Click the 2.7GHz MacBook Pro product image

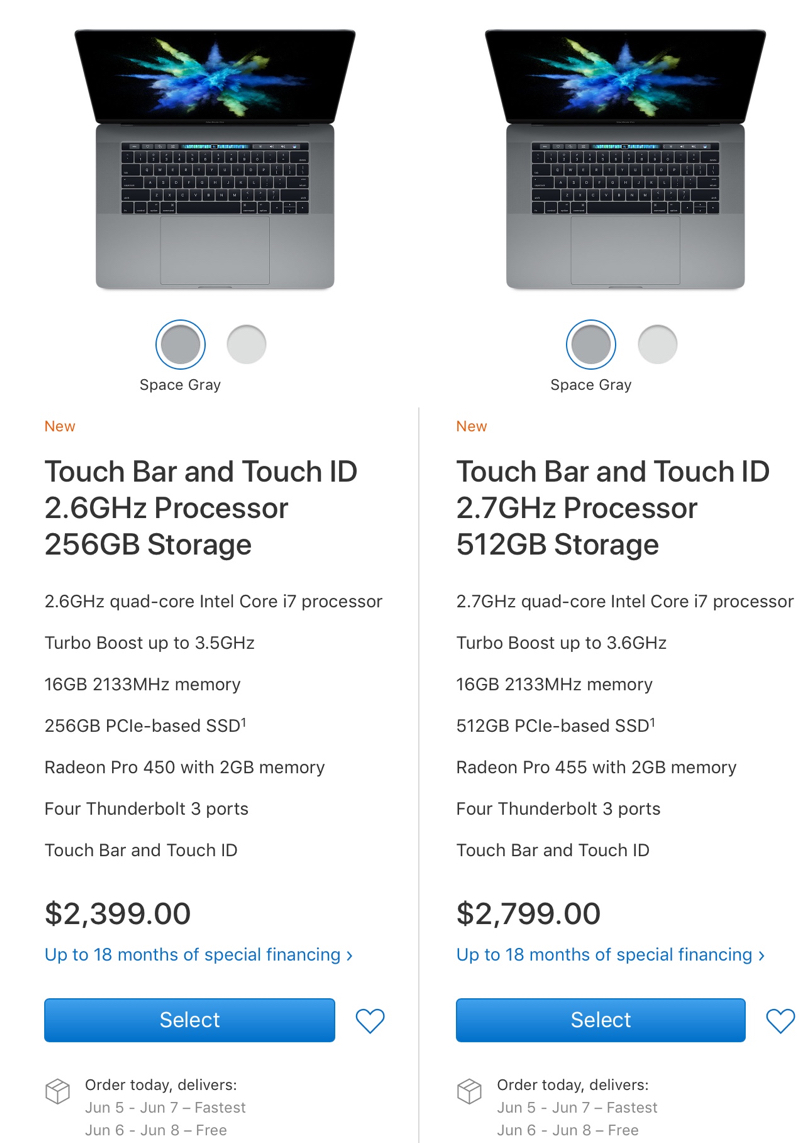pyautogui.click(x=626, y=159)
